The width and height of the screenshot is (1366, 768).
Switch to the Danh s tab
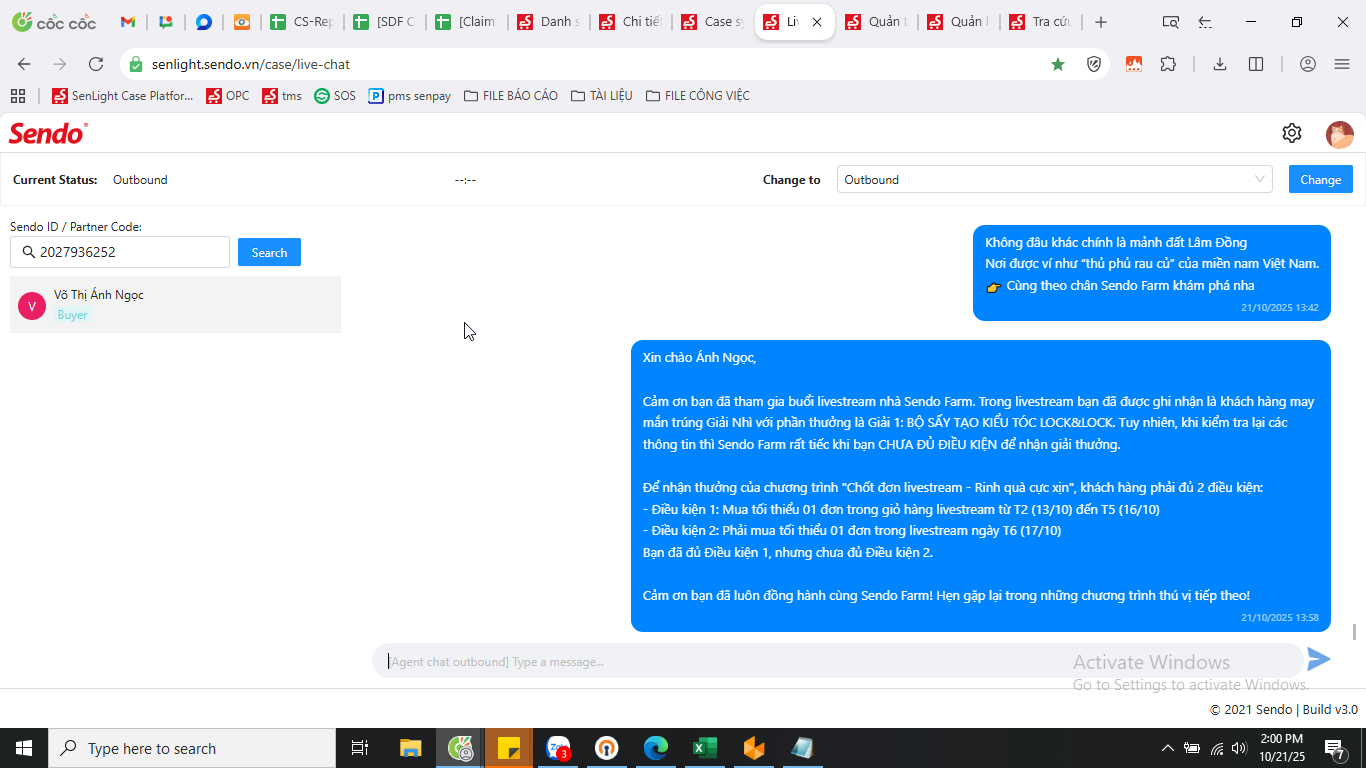(x=550, y=22)
